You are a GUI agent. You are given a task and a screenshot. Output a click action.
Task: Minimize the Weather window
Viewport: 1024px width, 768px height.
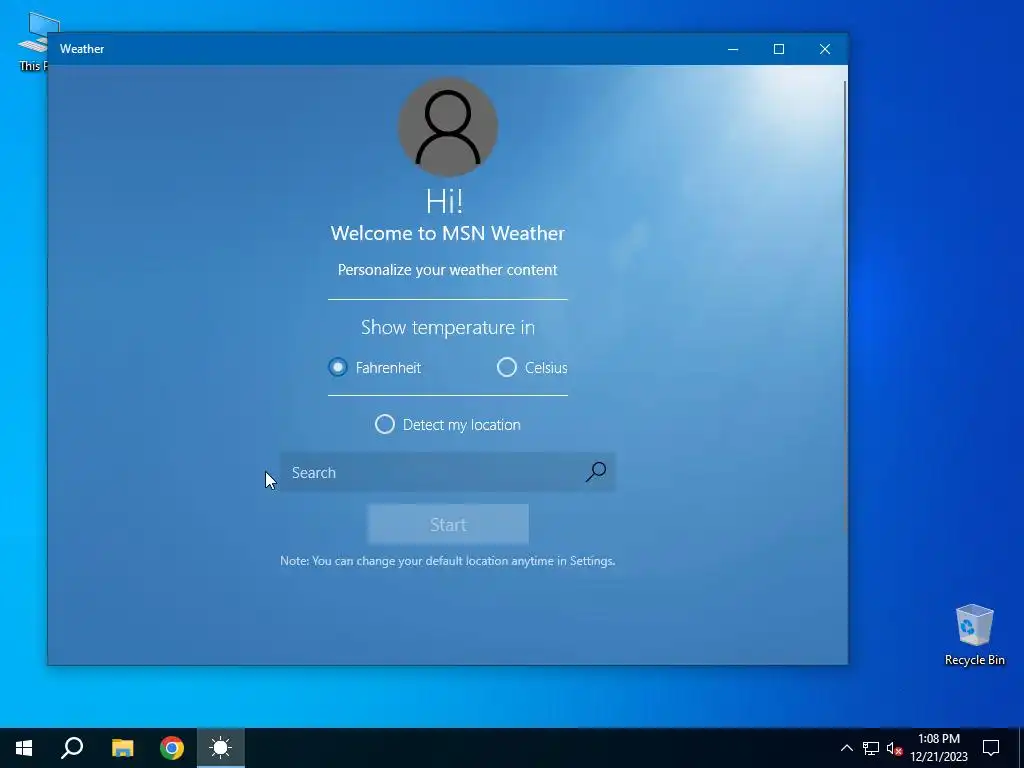pos(733,49)
